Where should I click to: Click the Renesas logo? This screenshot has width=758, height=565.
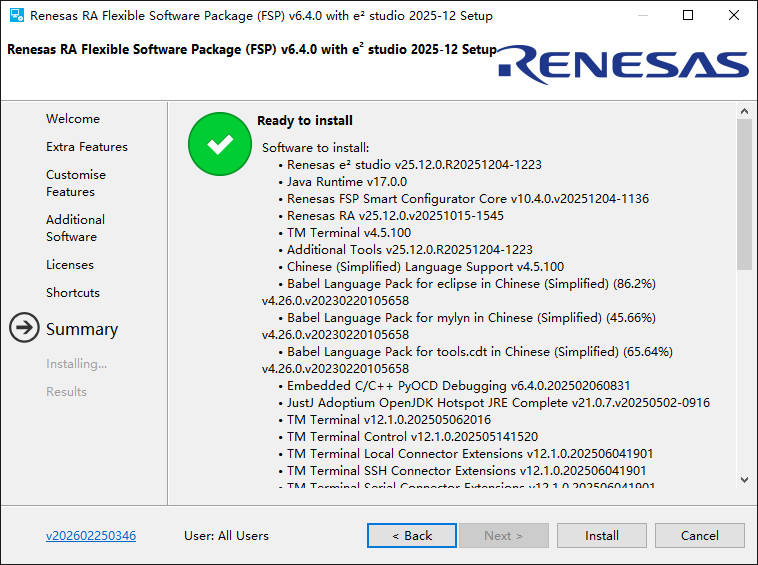tap(624, 65)
